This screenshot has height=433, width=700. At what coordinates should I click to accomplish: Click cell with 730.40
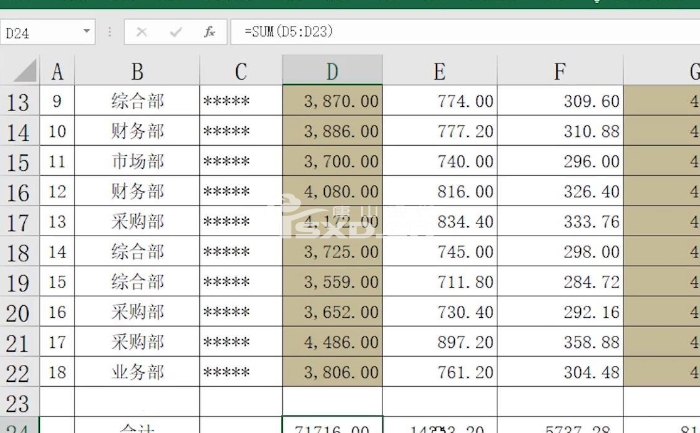coord(440,312)
